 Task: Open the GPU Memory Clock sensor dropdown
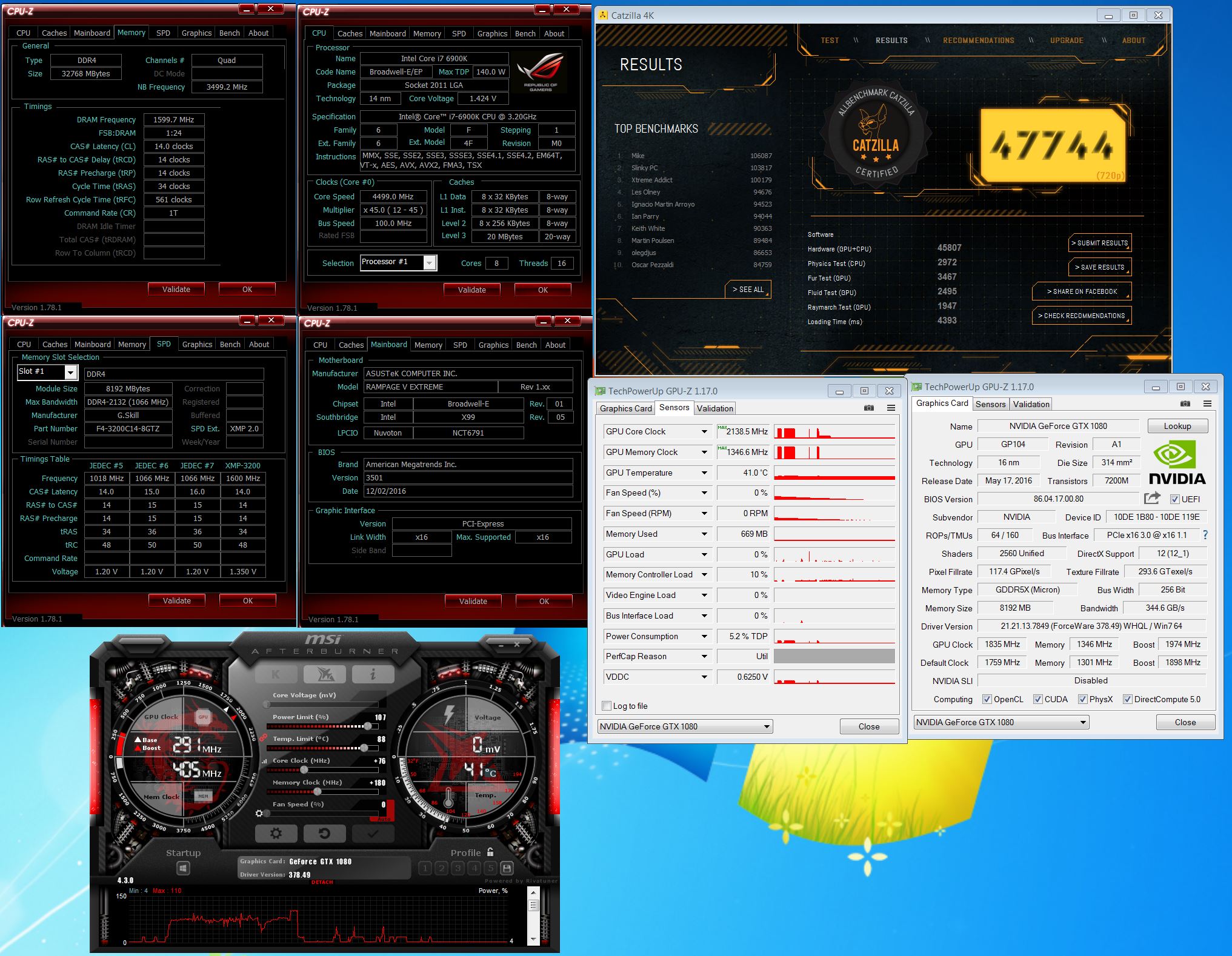(704, 452)
